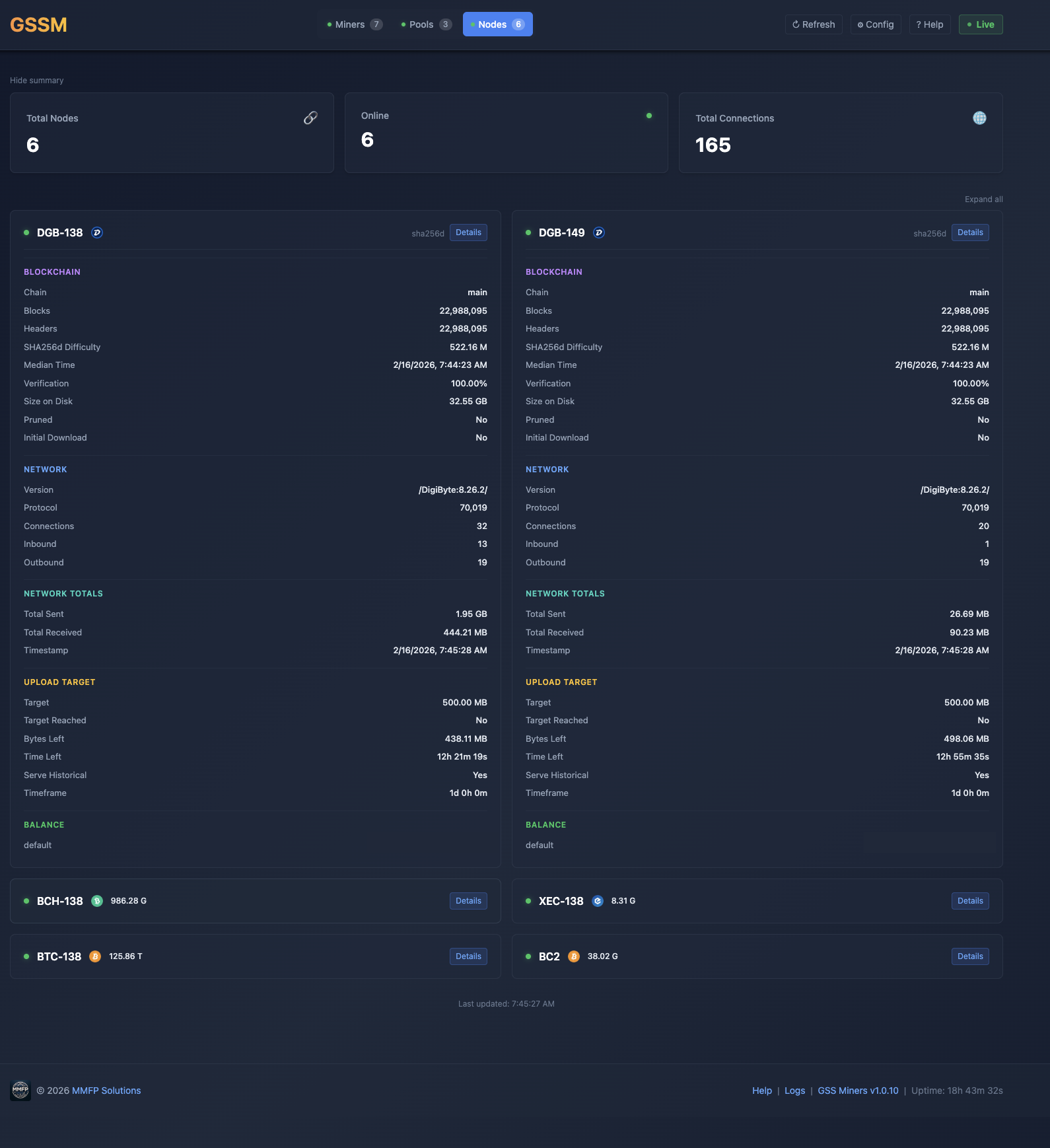Switch to the Pools tab
The height and width of the screenshot is (1148, 1050).
coord(426,24)
